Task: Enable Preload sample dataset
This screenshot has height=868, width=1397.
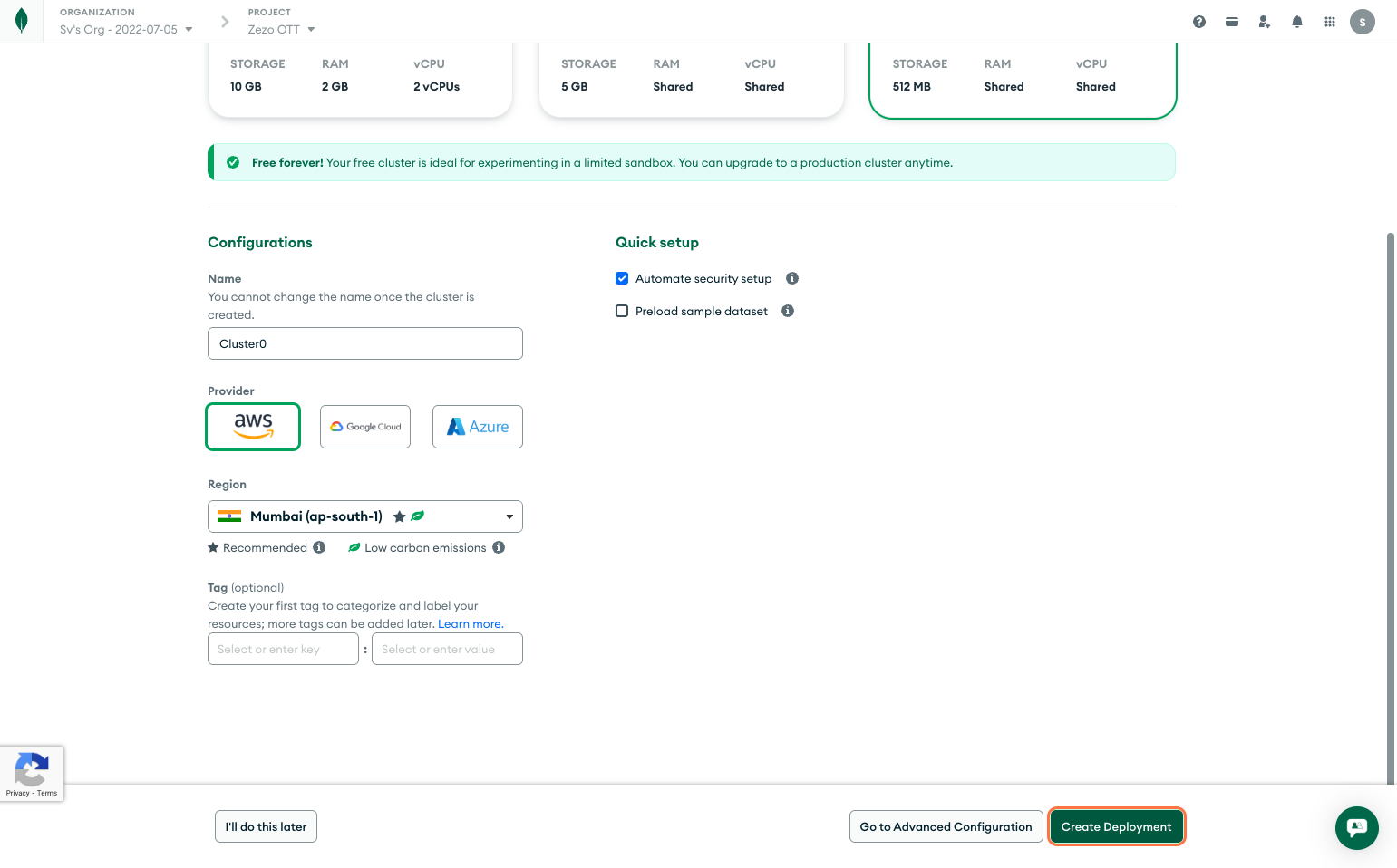Action: click(x=621, y=310)
